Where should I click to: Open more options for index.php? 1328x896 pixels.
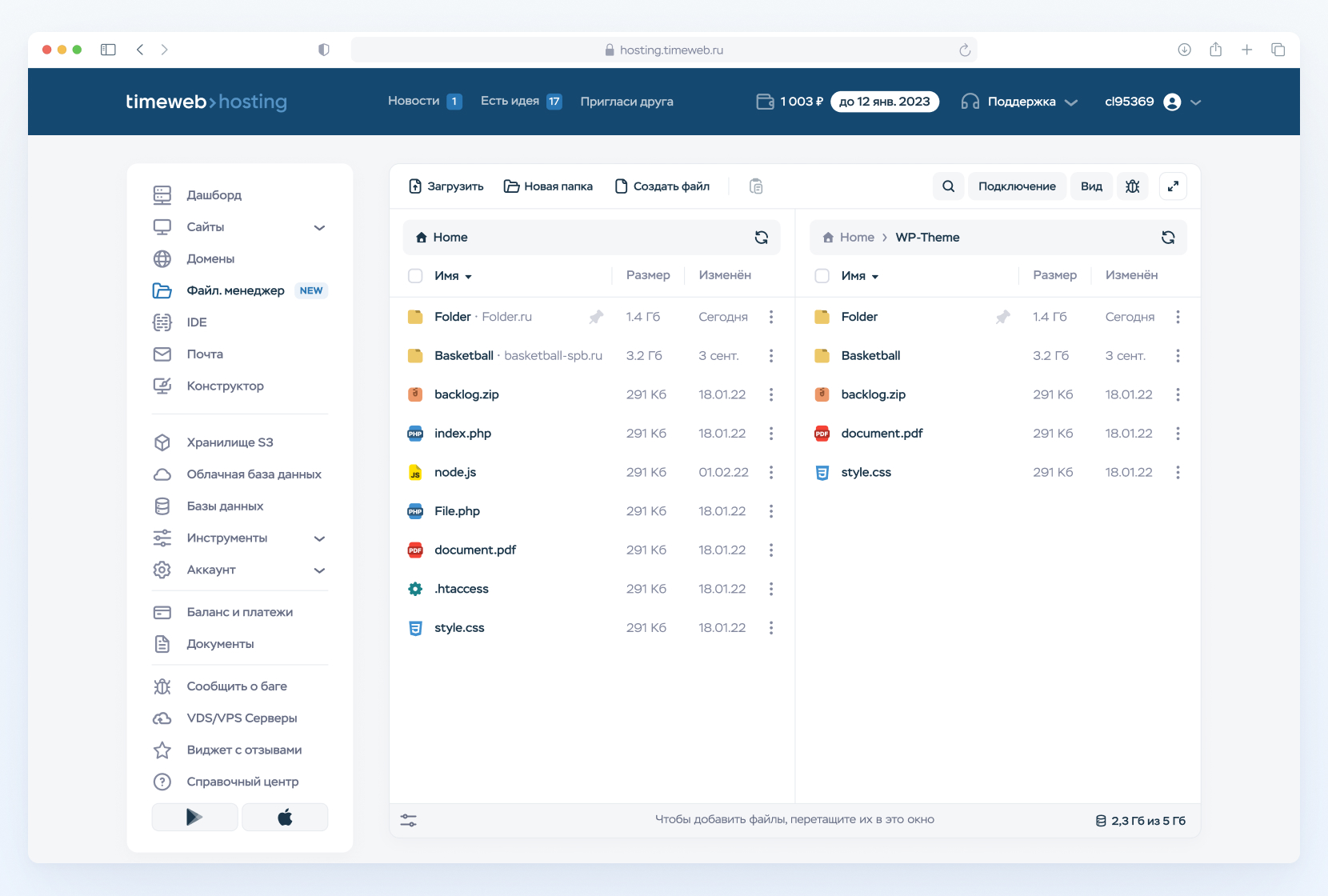coord(771,434)
